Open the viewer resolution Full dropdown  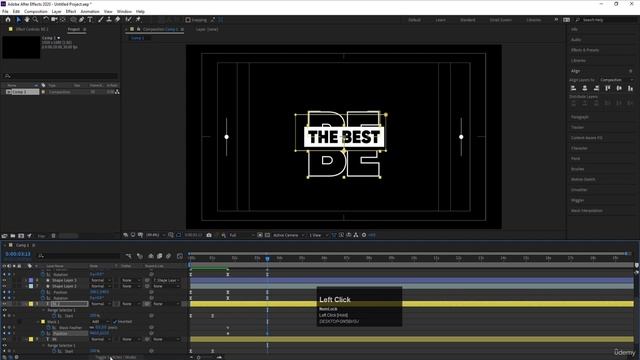point(241,235)
